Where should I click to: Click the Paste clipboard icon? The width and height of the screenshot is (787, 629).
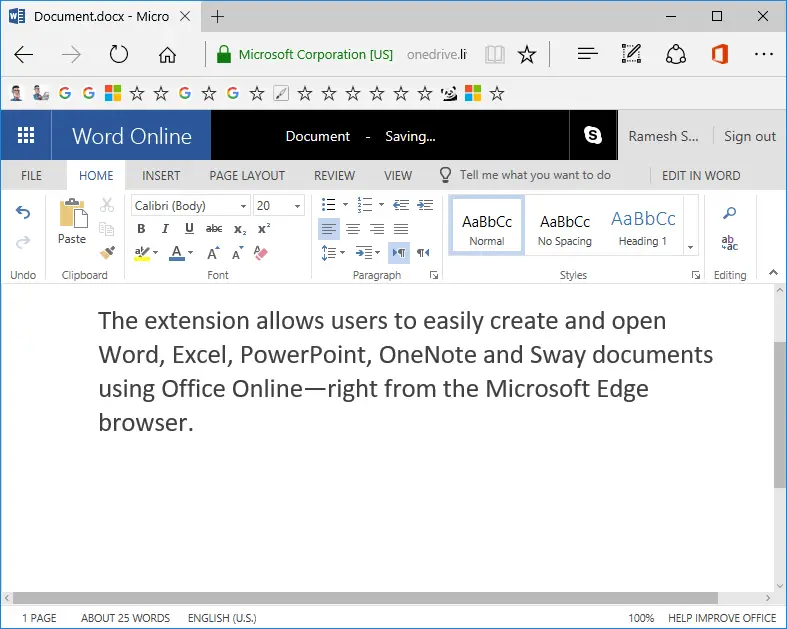(x=73, y=213)
